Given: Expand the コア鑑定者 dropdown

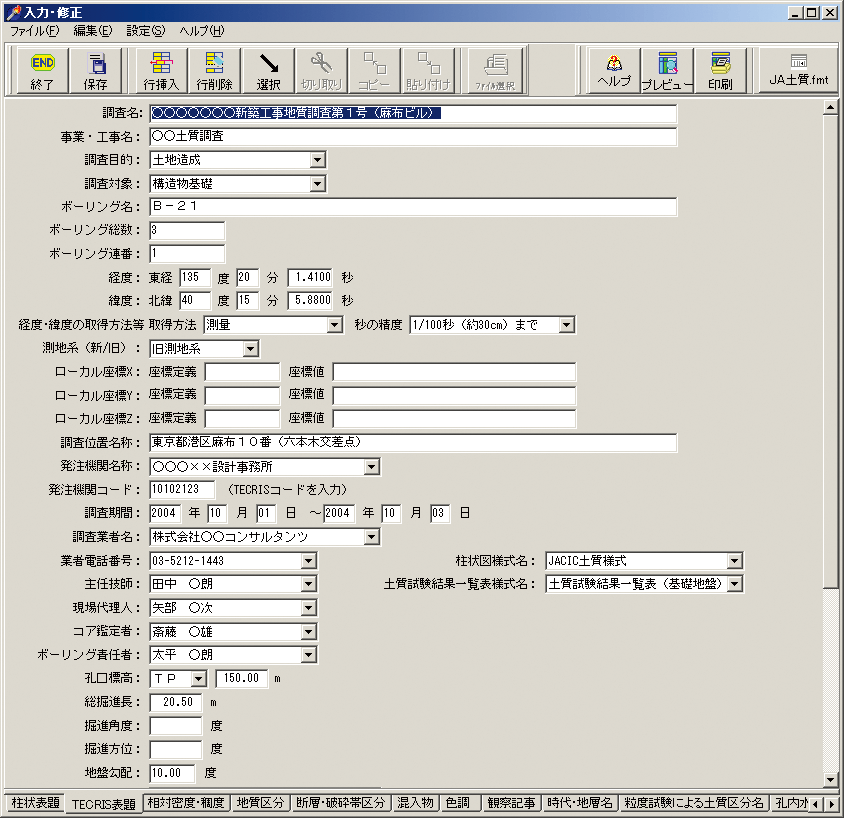Looking at the screenshot, I should point(308,632).
